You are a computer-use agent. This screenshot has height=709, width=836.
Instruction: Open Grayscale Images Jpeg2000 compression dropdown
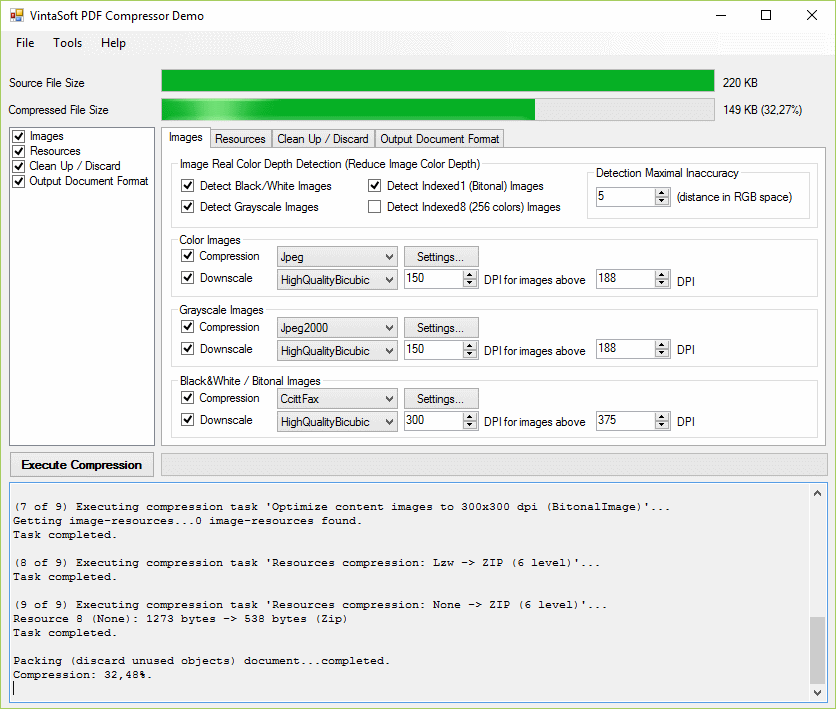click(387, 328)
